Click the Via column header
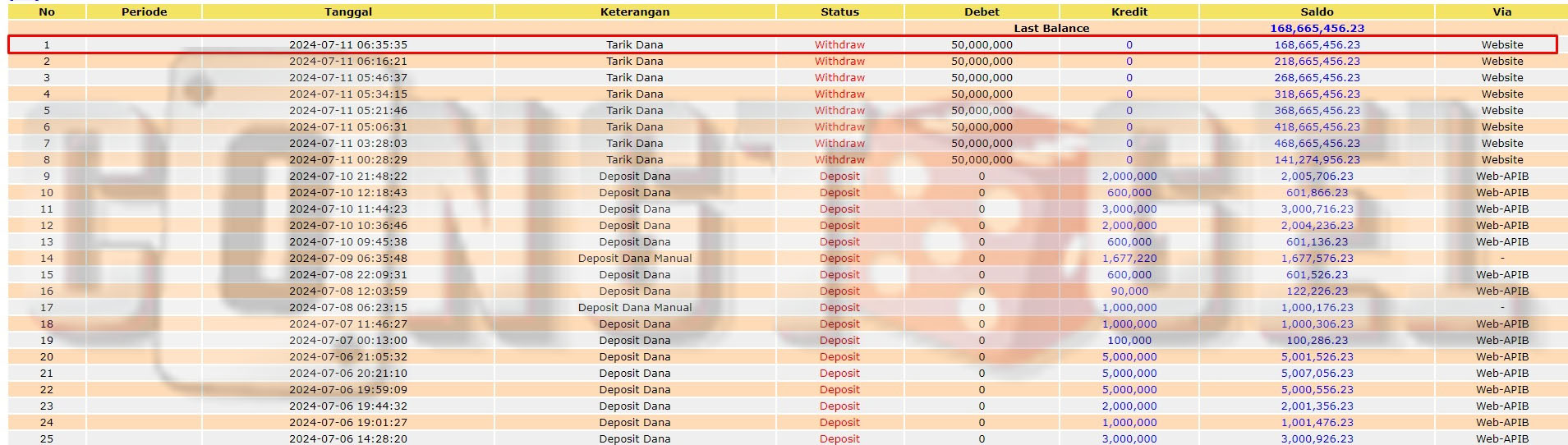 [x=1501, y=11]
